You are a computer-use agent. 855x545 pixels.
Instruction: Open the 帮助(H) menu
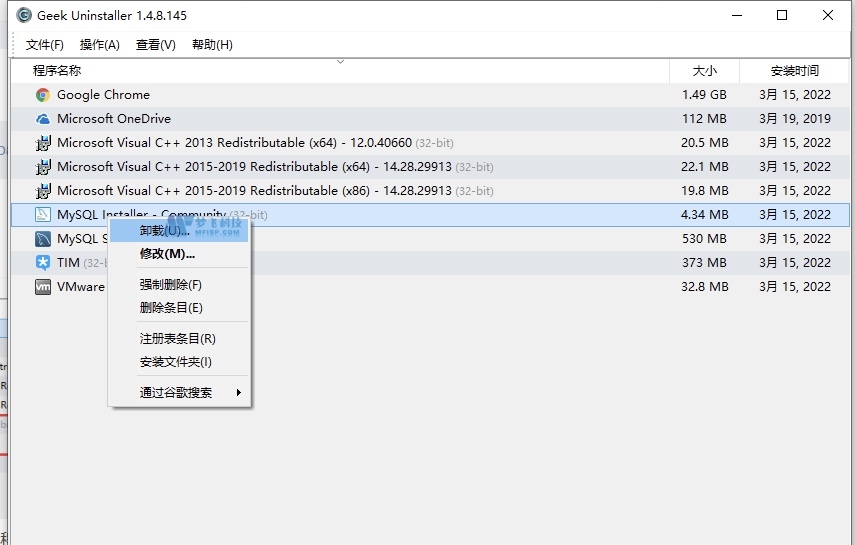click(x=212, y=45)
